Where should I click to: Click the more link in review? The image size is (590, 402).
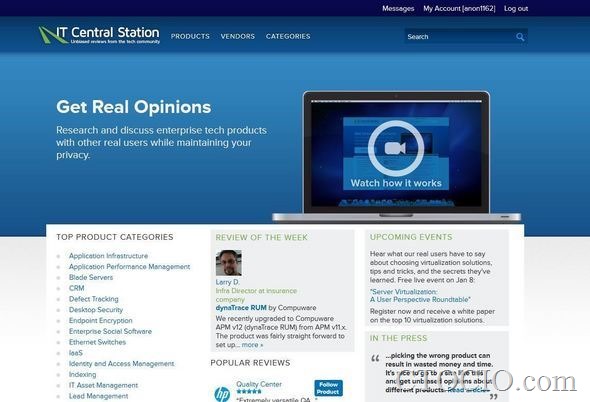point(252,345)
